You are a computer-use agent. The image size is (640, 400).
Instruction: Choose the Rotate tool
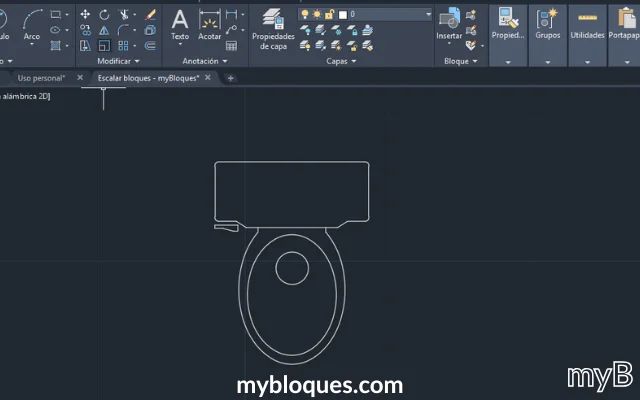pos(104,15)
